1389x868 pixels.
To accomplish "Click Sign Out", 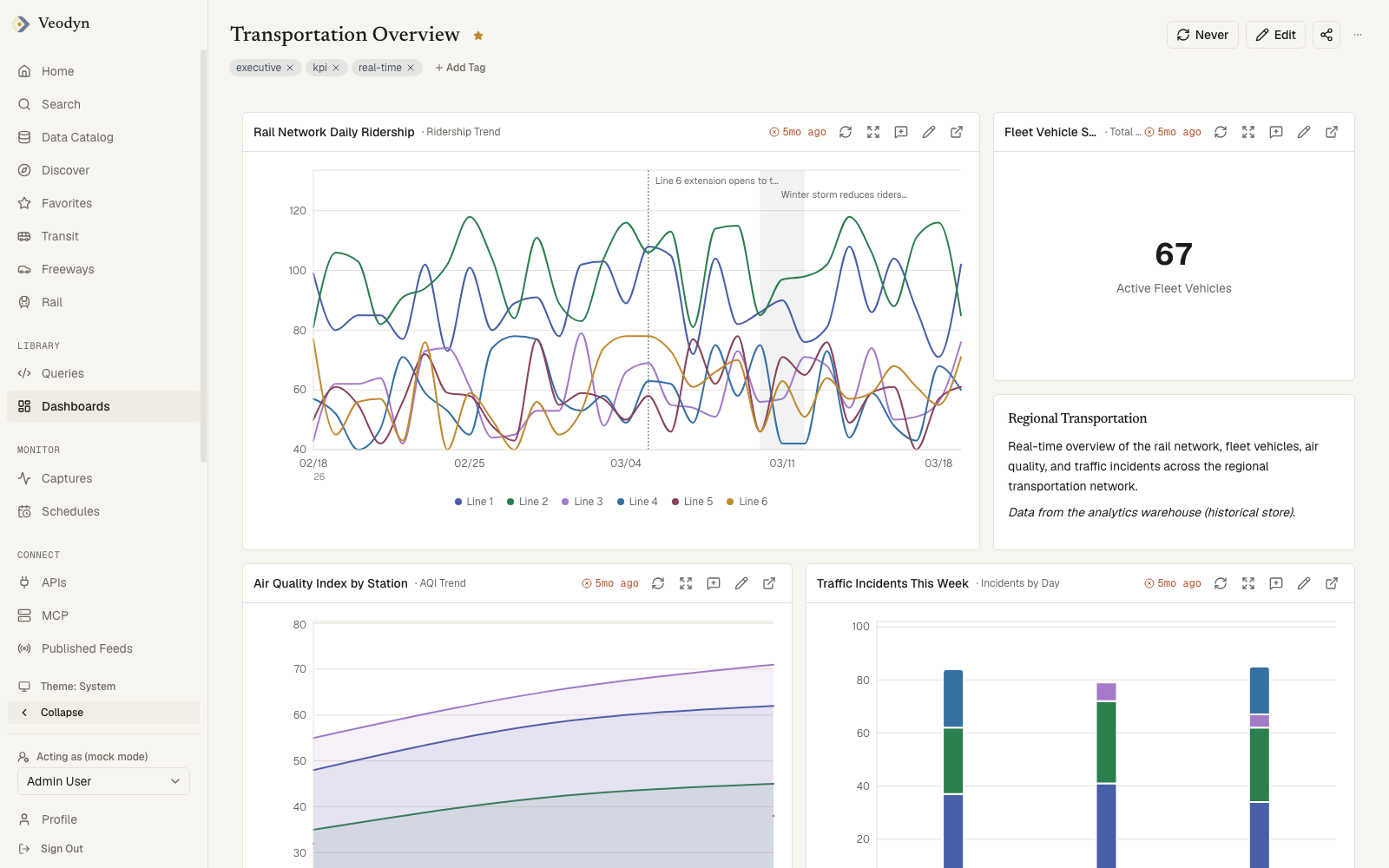I will pos(103,849).
